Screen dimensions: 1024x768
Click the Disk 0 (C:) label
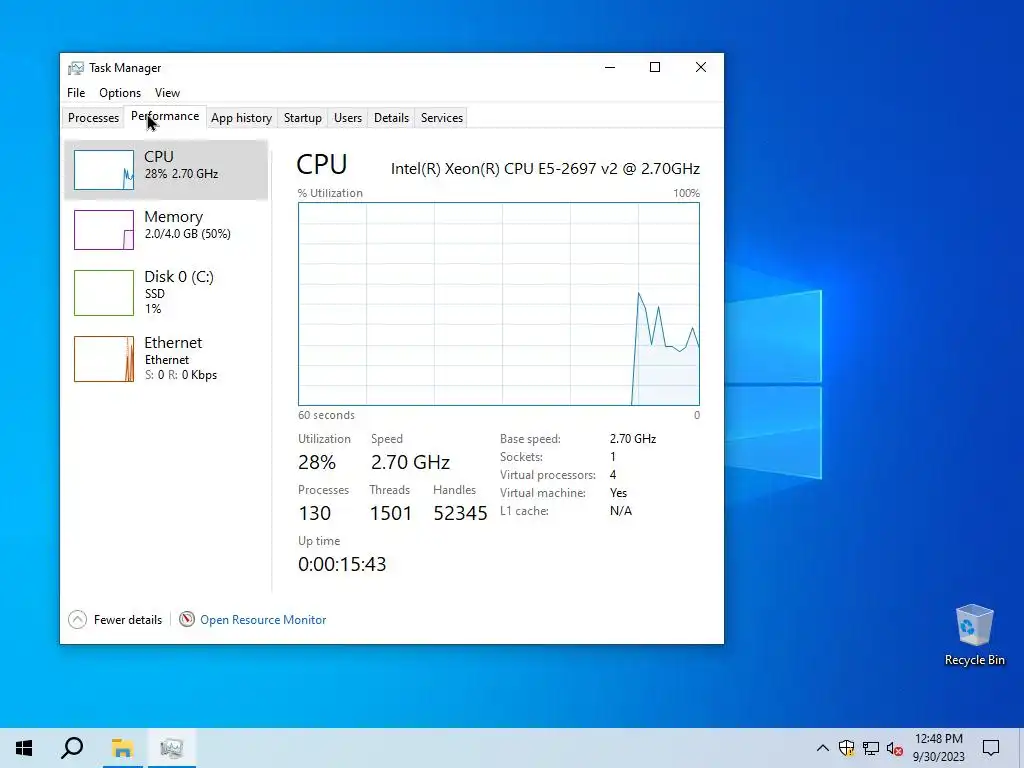[x=179, y=277]
